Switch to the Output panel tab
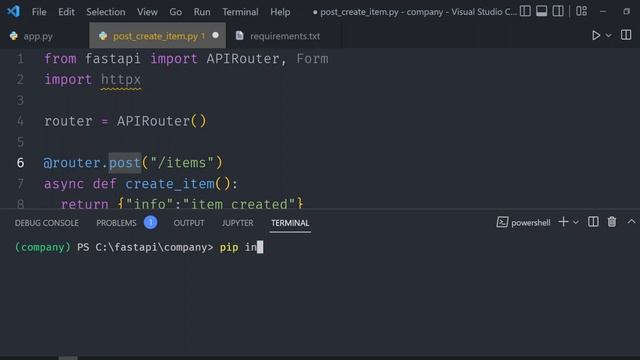The width and height of the screenshot is (640, 360). point(189,223)
